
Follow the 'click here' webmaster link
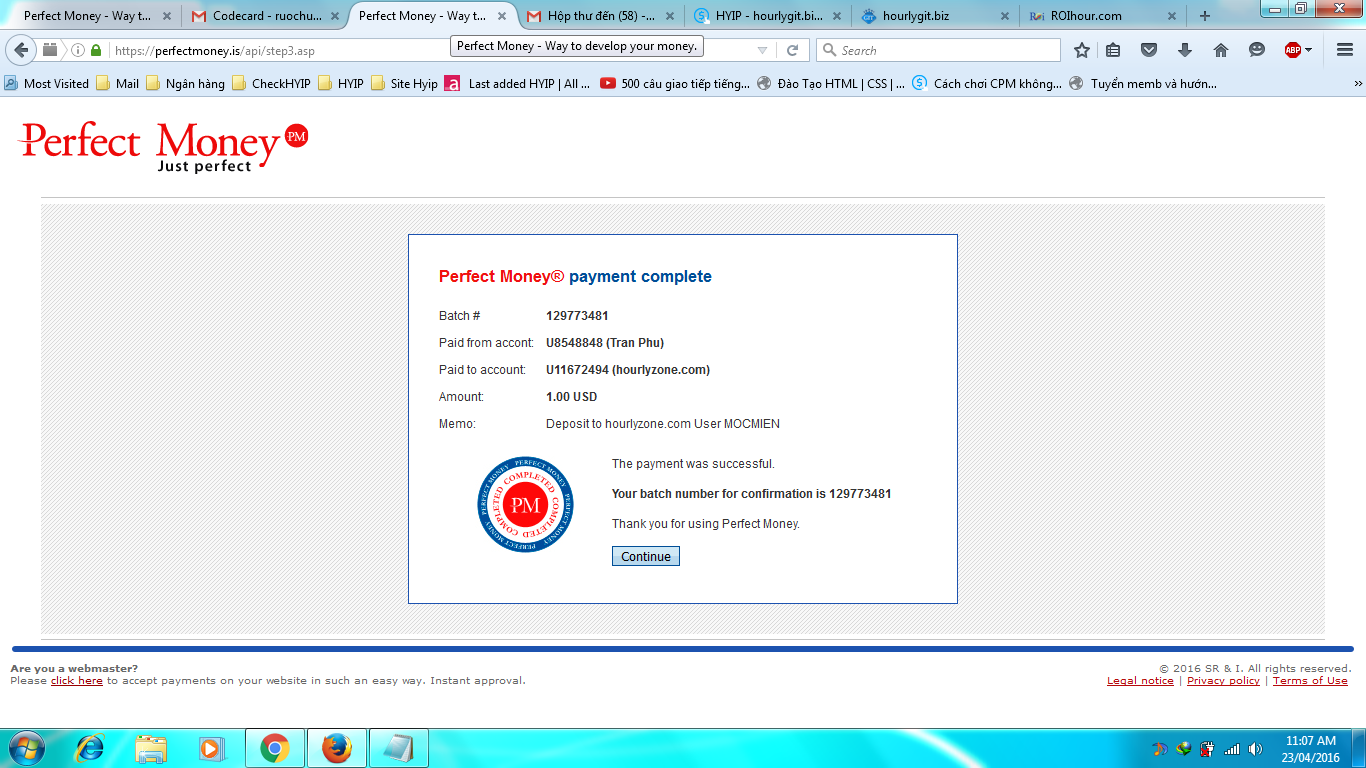click(x=77, y=681)
